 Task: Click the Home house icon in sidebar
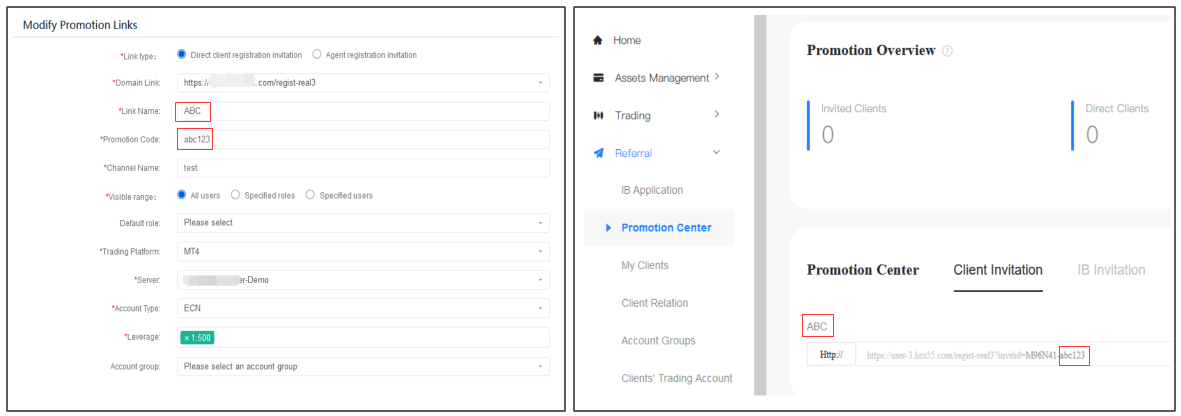tap(598, 41)
